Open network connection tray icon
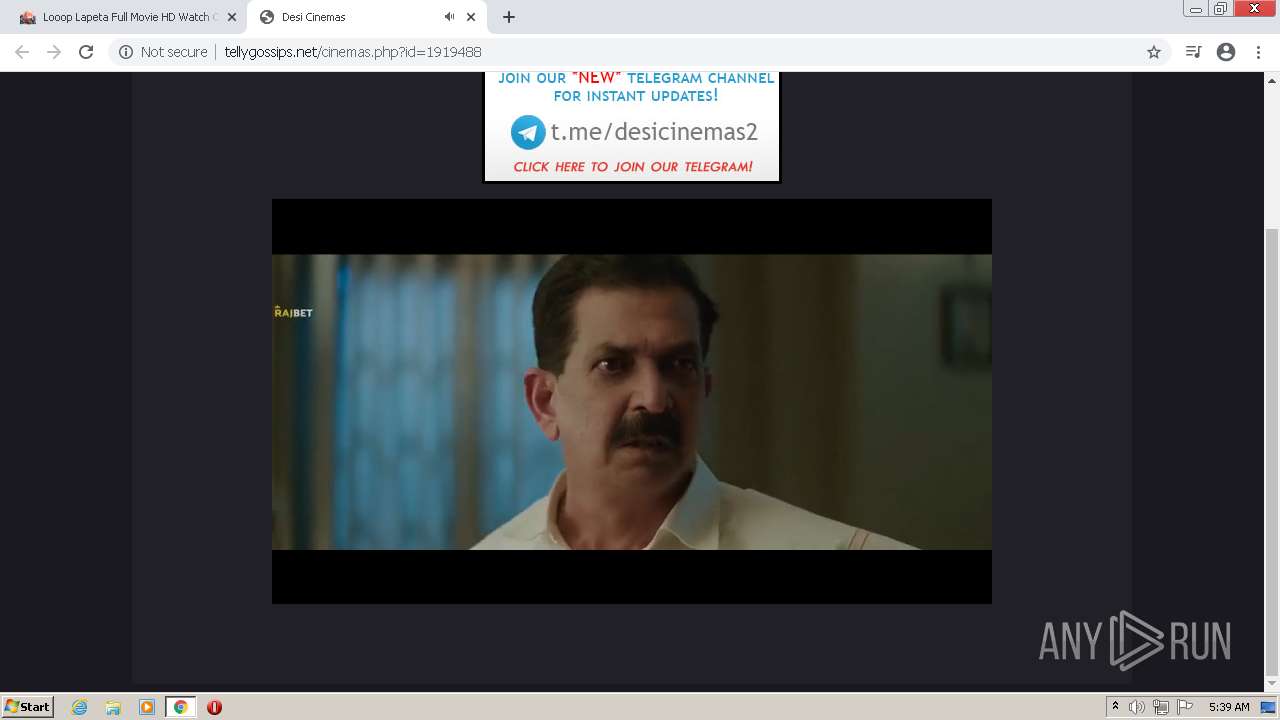This screenshot has width=1280, height=720. (x=1161, y=707)
